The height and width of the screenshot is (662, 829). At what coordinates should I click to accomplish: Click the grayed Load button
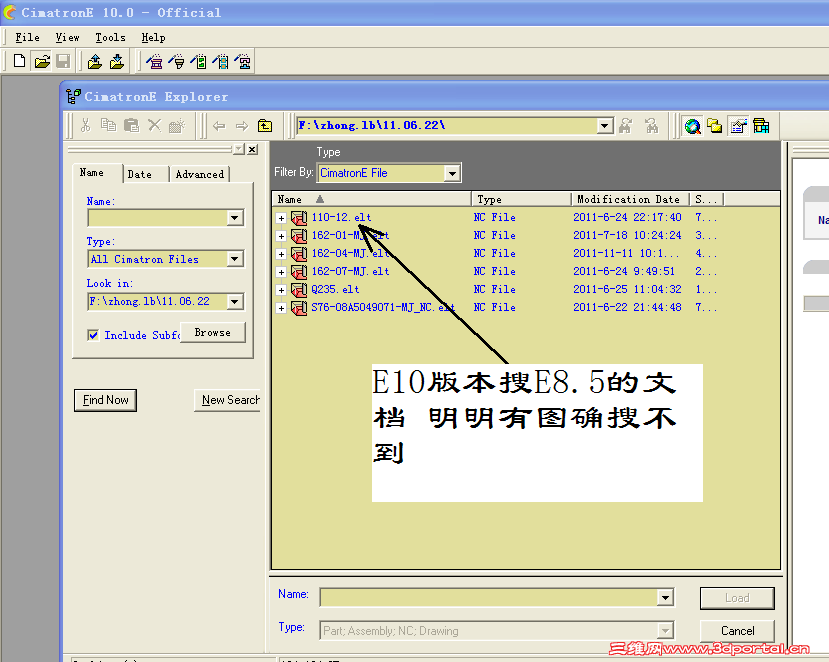click(x=738, y=598)
